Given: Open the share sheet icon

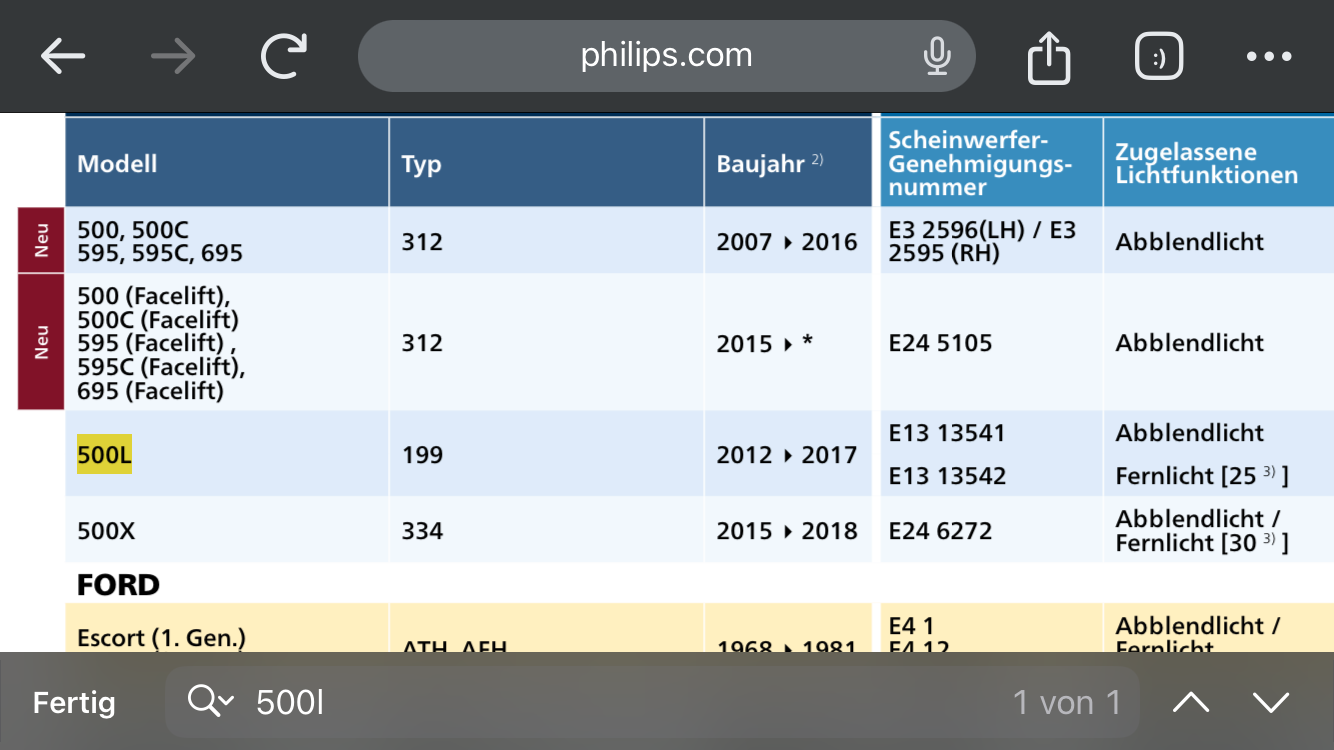Looking at the screenshot, I should 1049,58.
